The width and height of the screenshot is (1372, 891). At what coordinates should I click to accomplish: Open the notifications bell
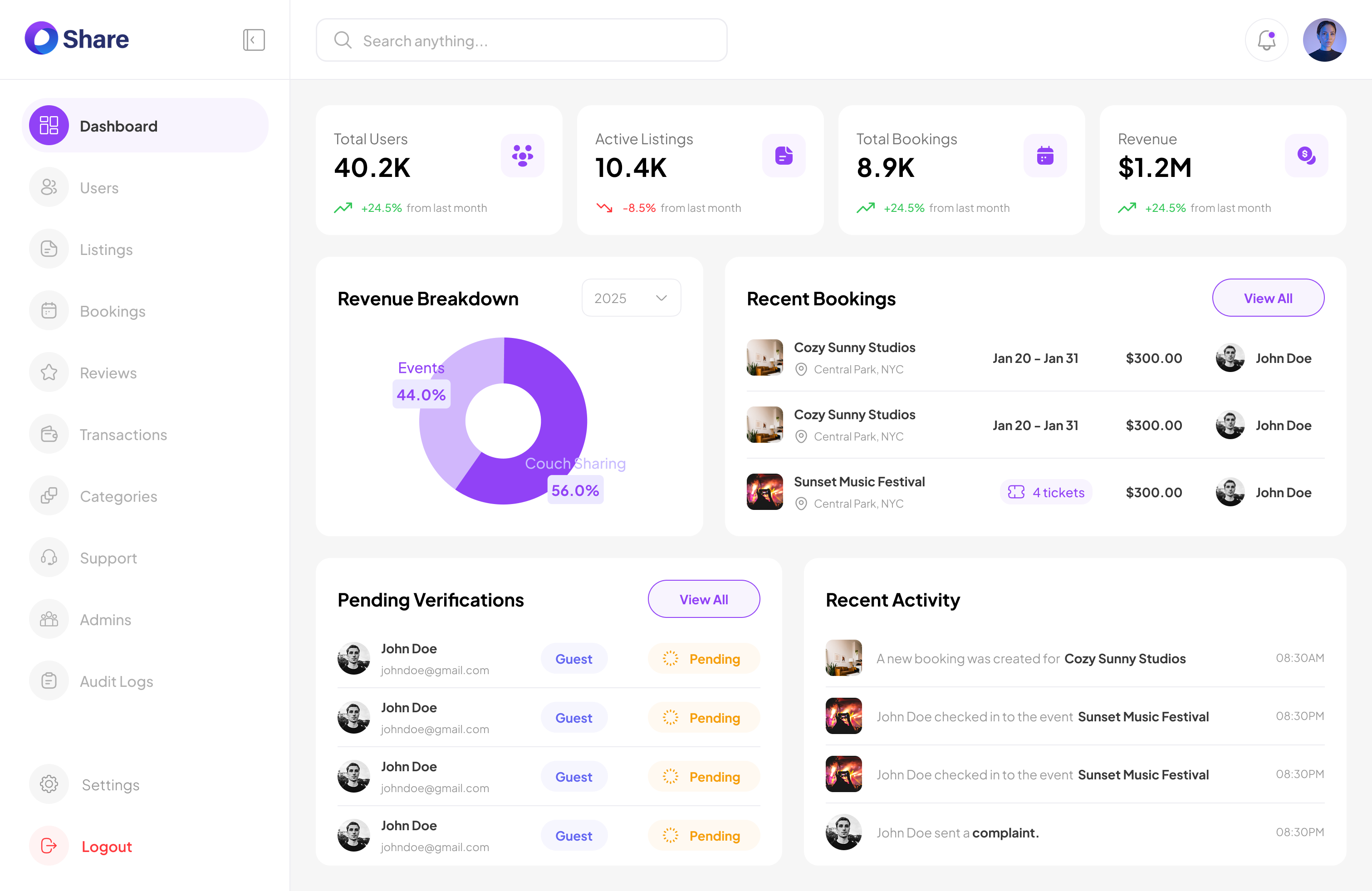(1266, 40)
